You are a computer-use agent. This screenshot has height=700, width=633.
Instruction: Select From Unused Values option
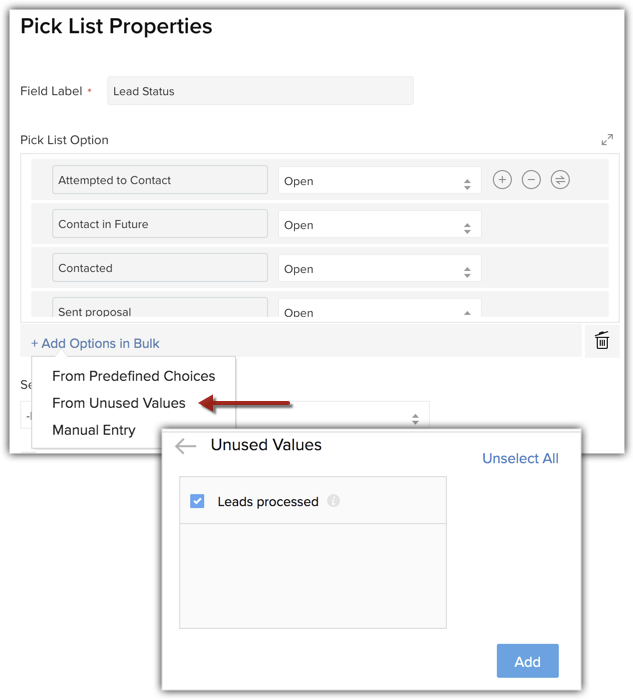click(x=119, y=403)
